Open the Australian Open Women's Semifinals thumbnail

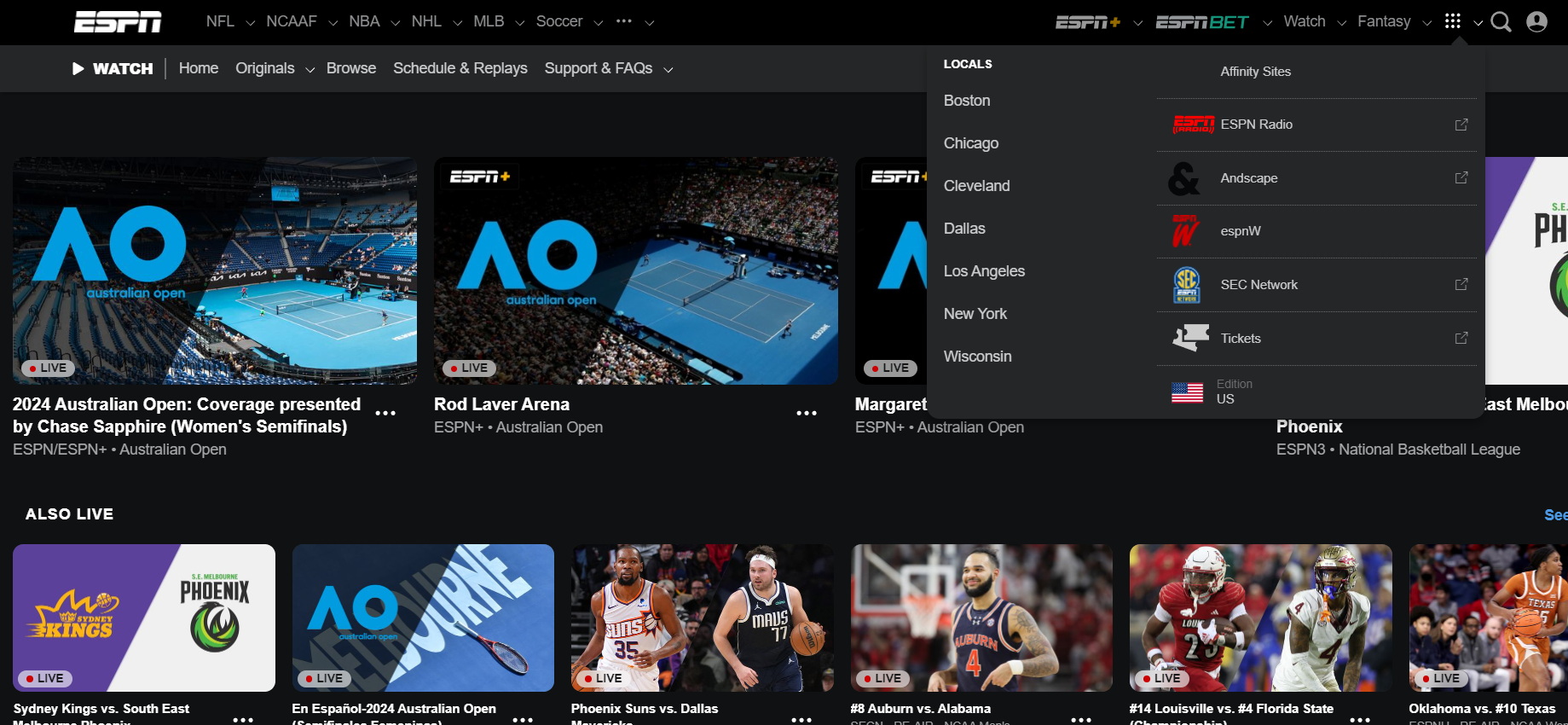click(x=215, y=270)
